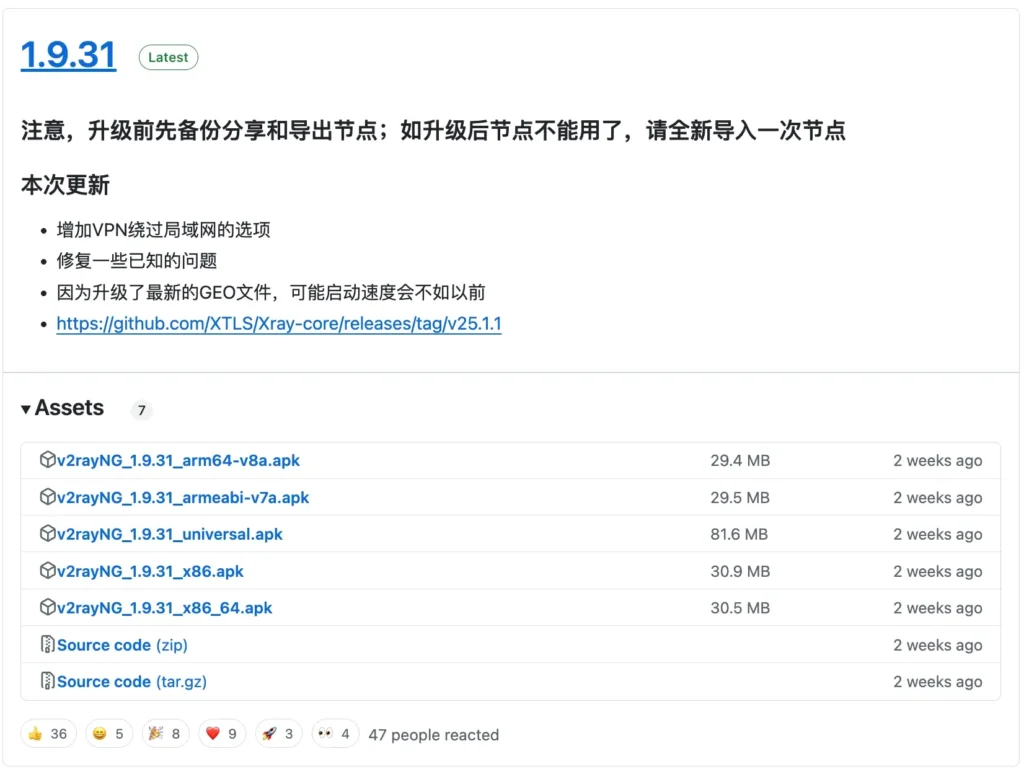The height and width of the screenshot is (772, 1024).
Task: Download v2rayNG_1.9.31_x86_64.apk
Action: click(165, 608)
